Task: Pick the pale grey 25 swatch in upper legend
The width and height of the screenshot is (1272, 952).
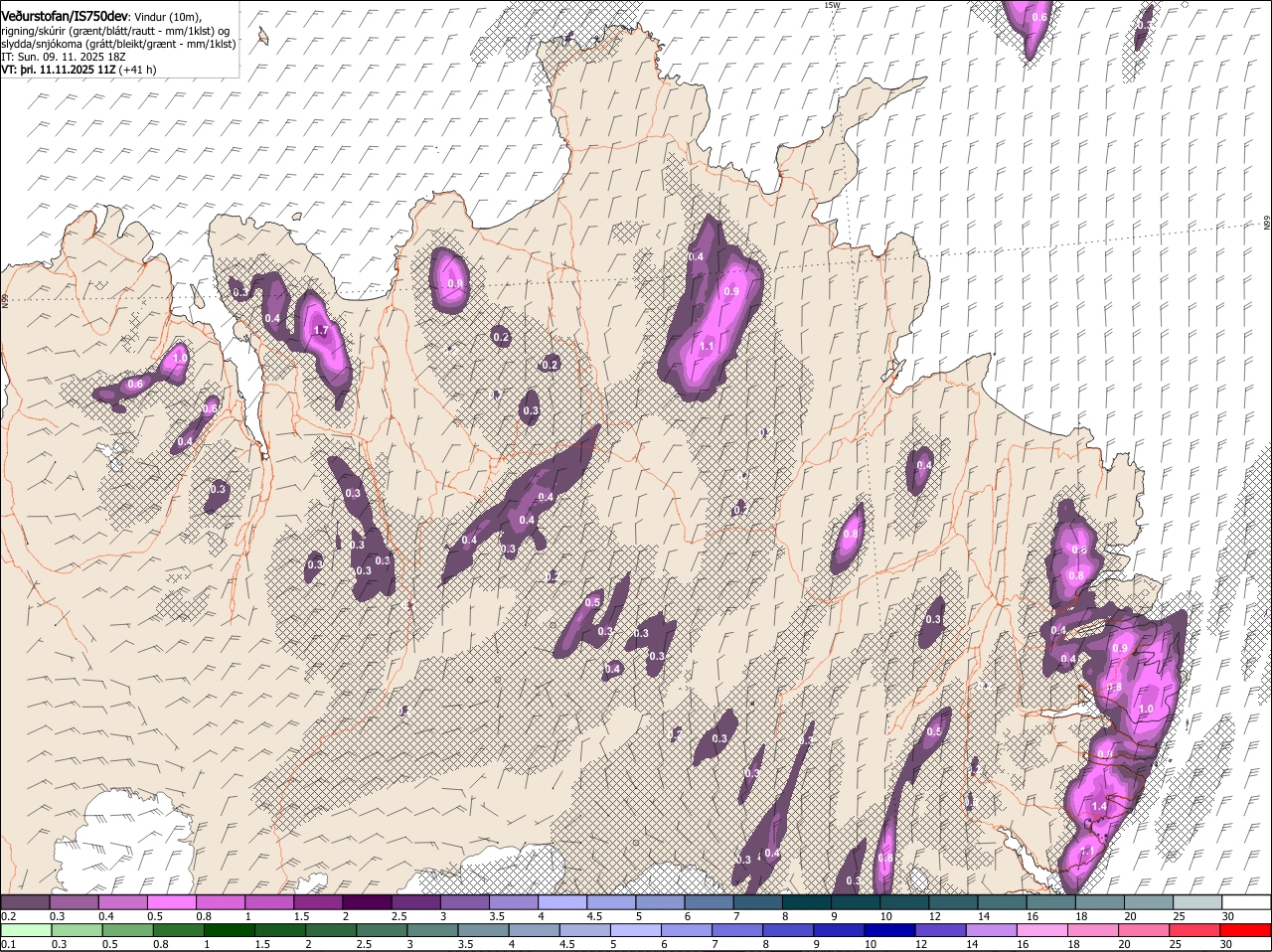Action: coord(1197,901)
